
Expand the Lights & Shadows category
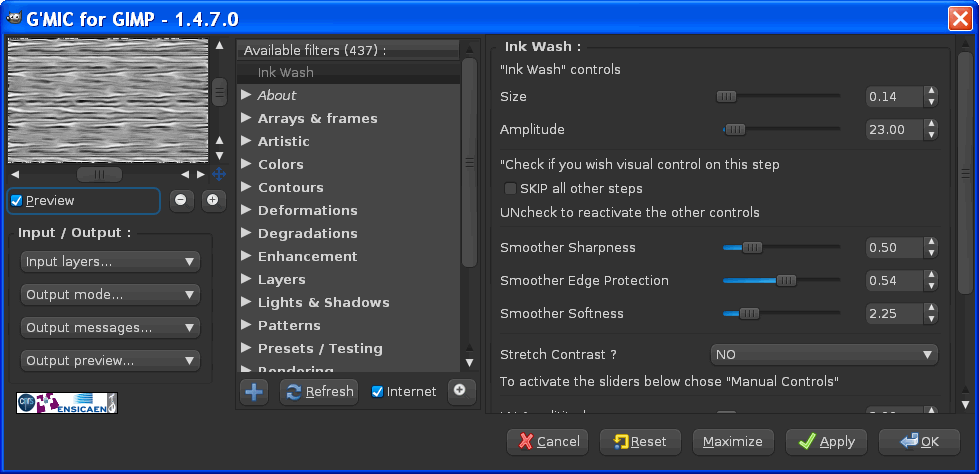(323, 303)
